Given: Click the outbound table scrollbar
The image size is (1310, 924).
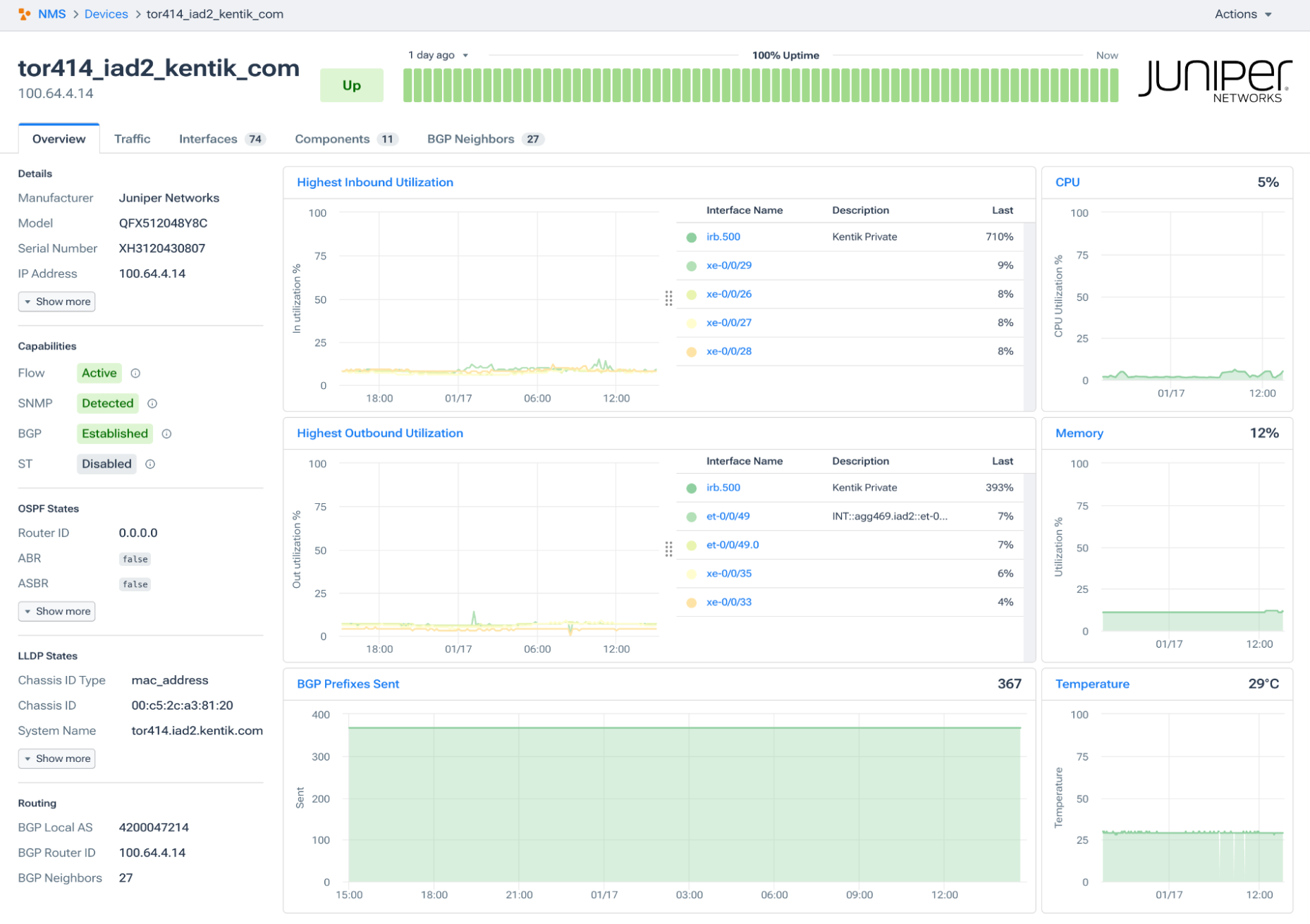Looking at the screenshot, I should pyautogui.click(x=1029, y=567).
